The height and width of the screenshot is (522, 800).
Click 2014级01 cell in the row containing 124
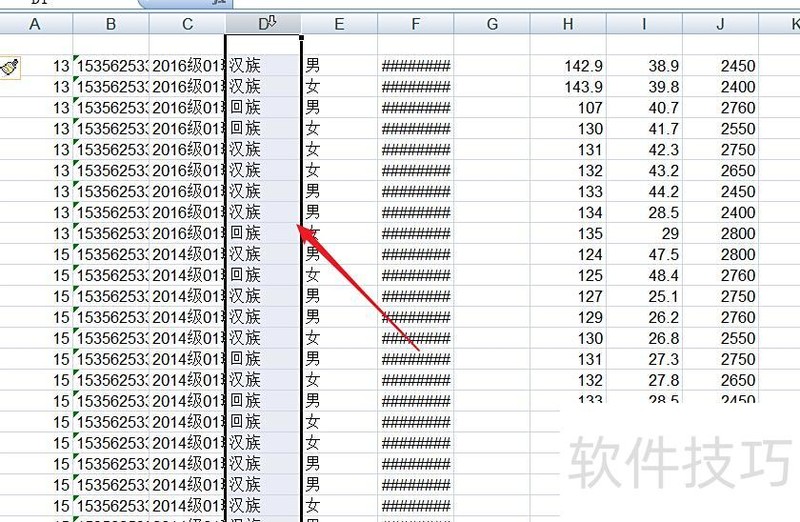[x=187, y=254]
